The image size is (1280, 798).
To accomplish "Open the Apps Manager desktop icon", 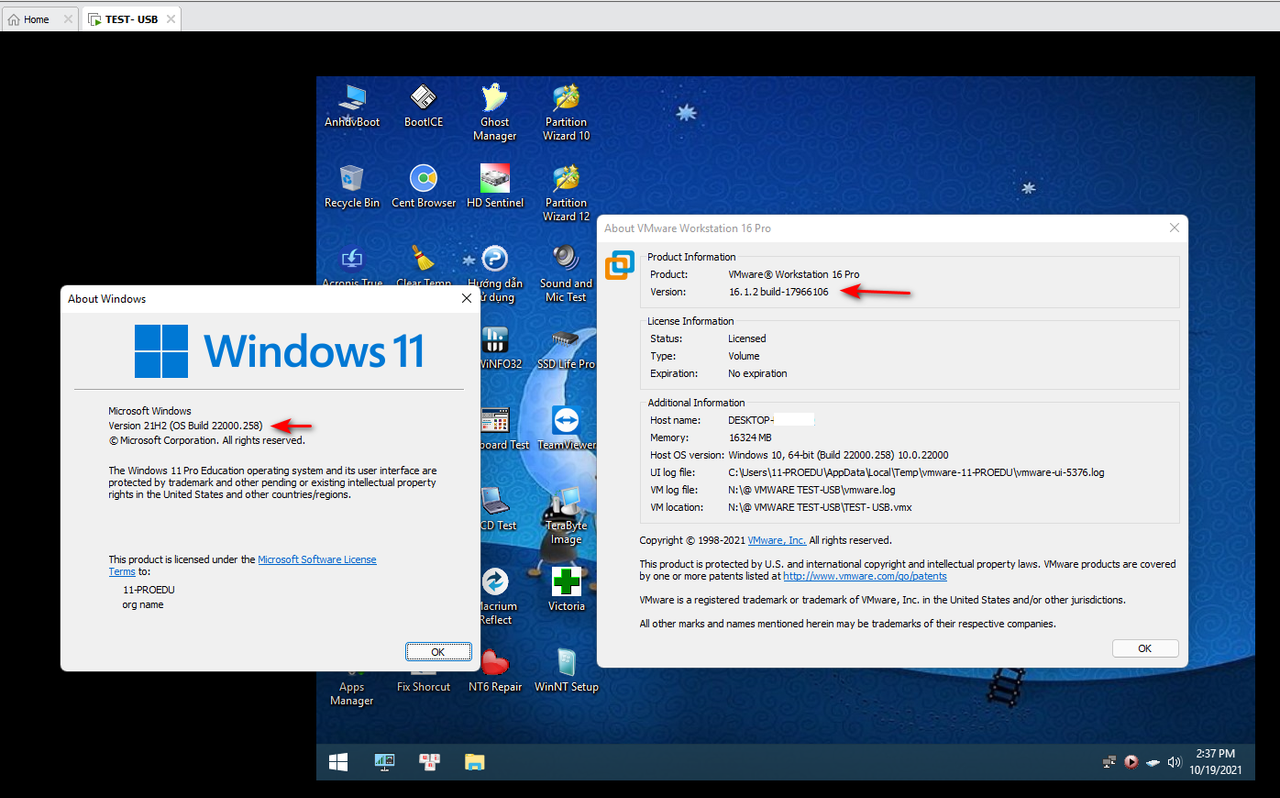I will point(352,688).
